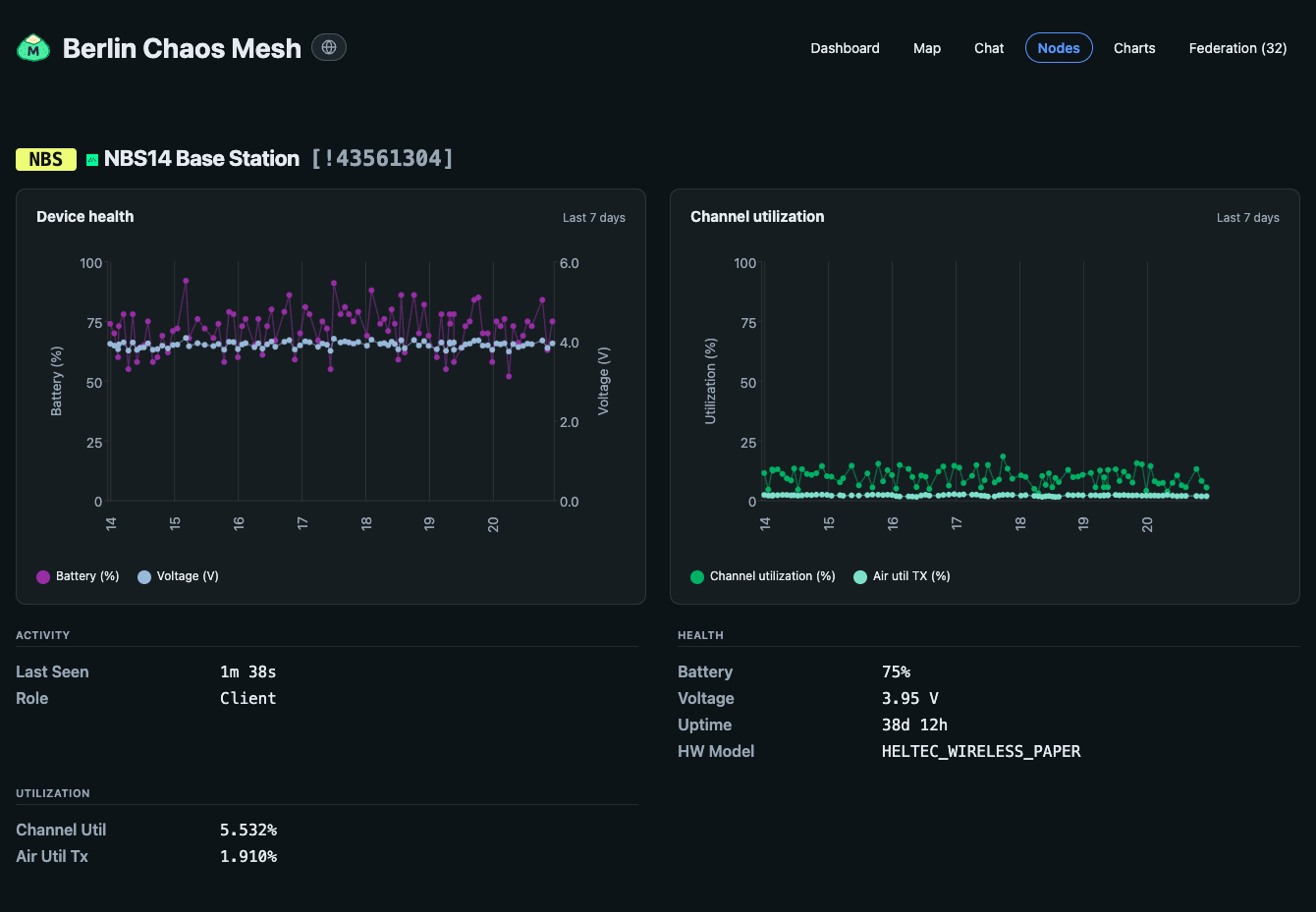Open the Charts tab

click(x=1134, y=48)
